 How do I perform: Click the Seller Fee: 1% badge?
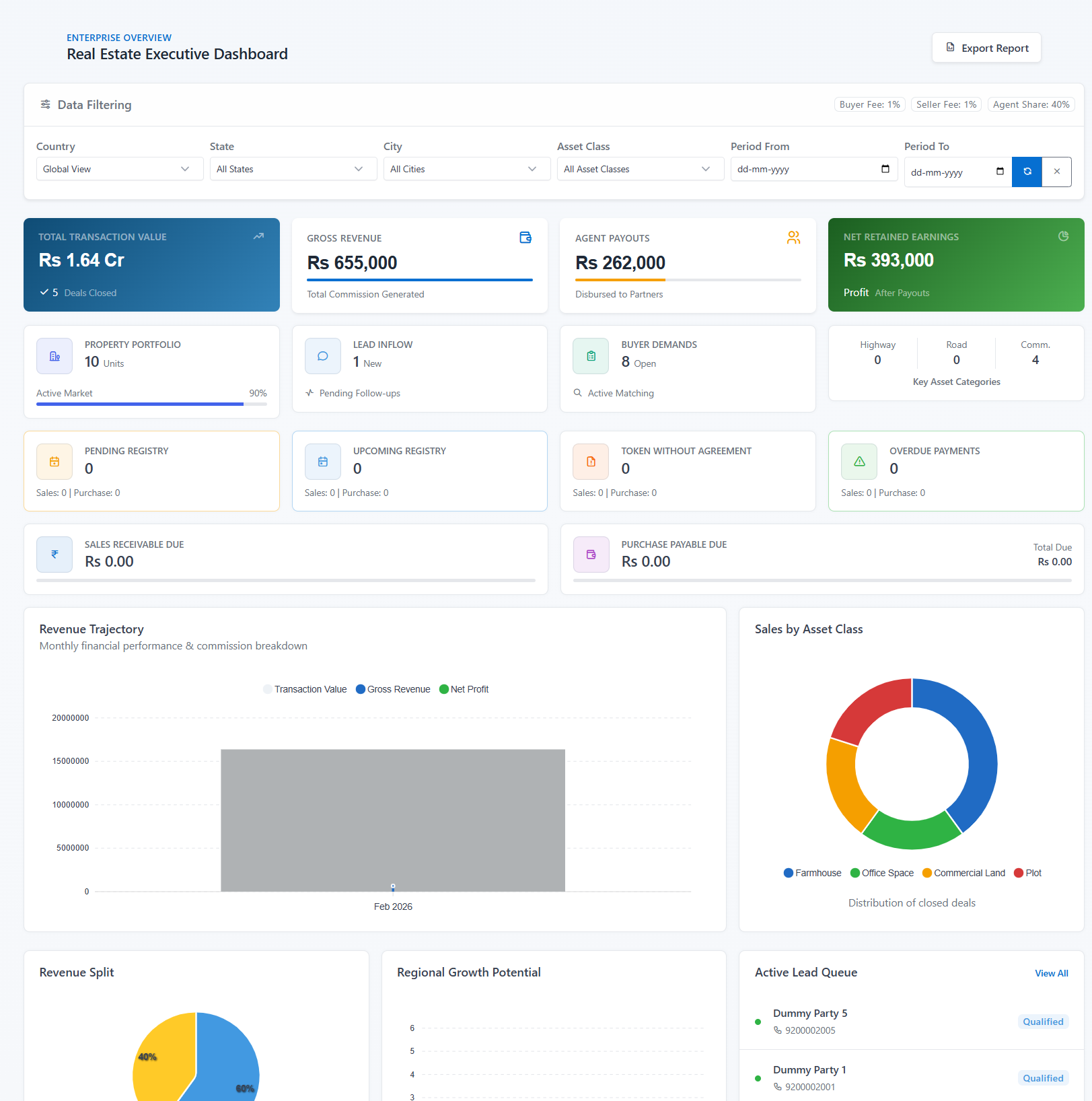click(x=946, y=104)
